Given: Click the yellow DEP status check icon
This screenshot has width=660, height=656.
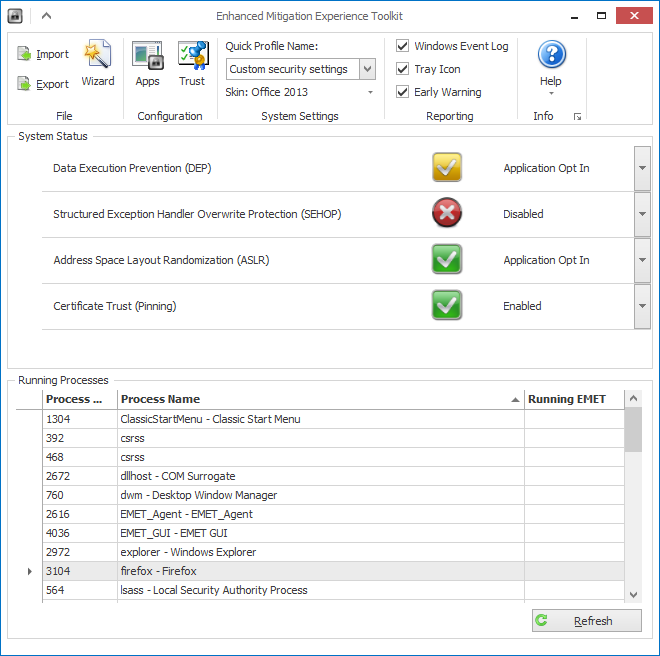Looking at the screenshot, I should [x=447, y=168].
